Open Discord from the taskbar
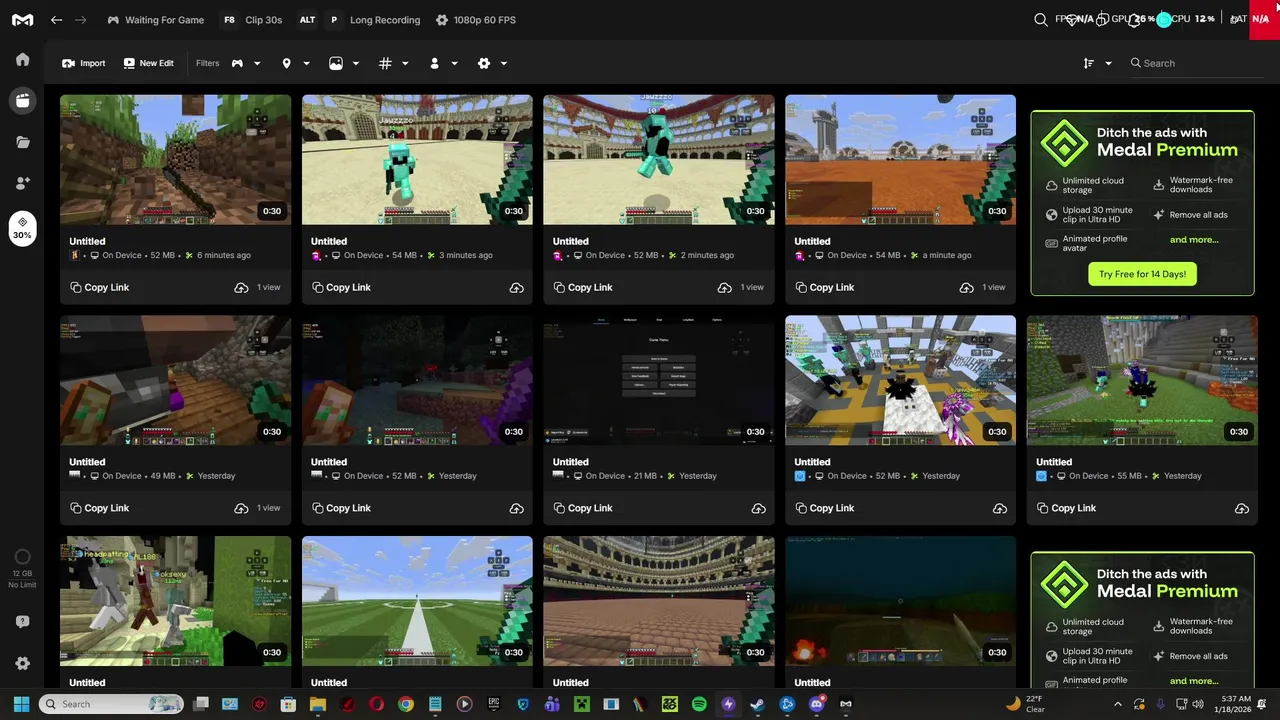This screenshot has width=1280, height=720. click(816, 704)
